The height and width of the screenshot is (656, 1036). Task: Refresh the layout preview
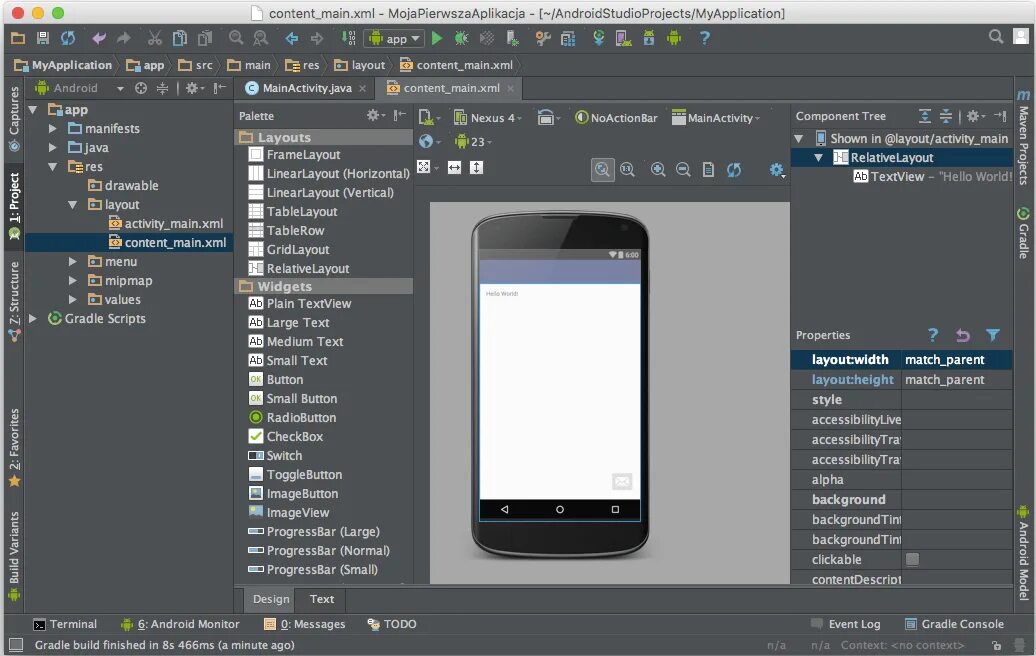tap(733, 170)
